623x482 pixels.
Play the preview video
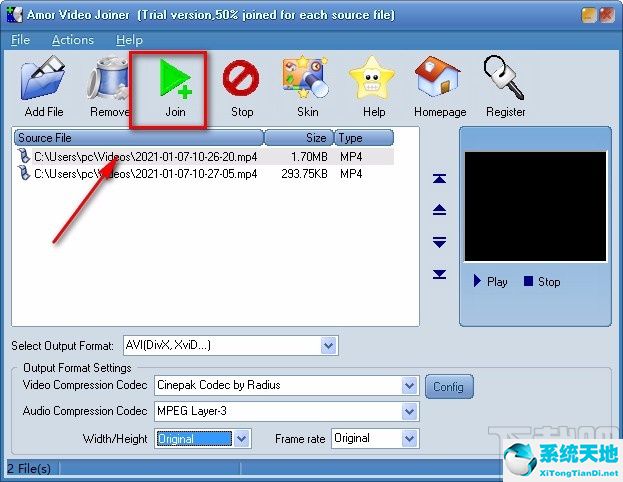tap(490, 281)
